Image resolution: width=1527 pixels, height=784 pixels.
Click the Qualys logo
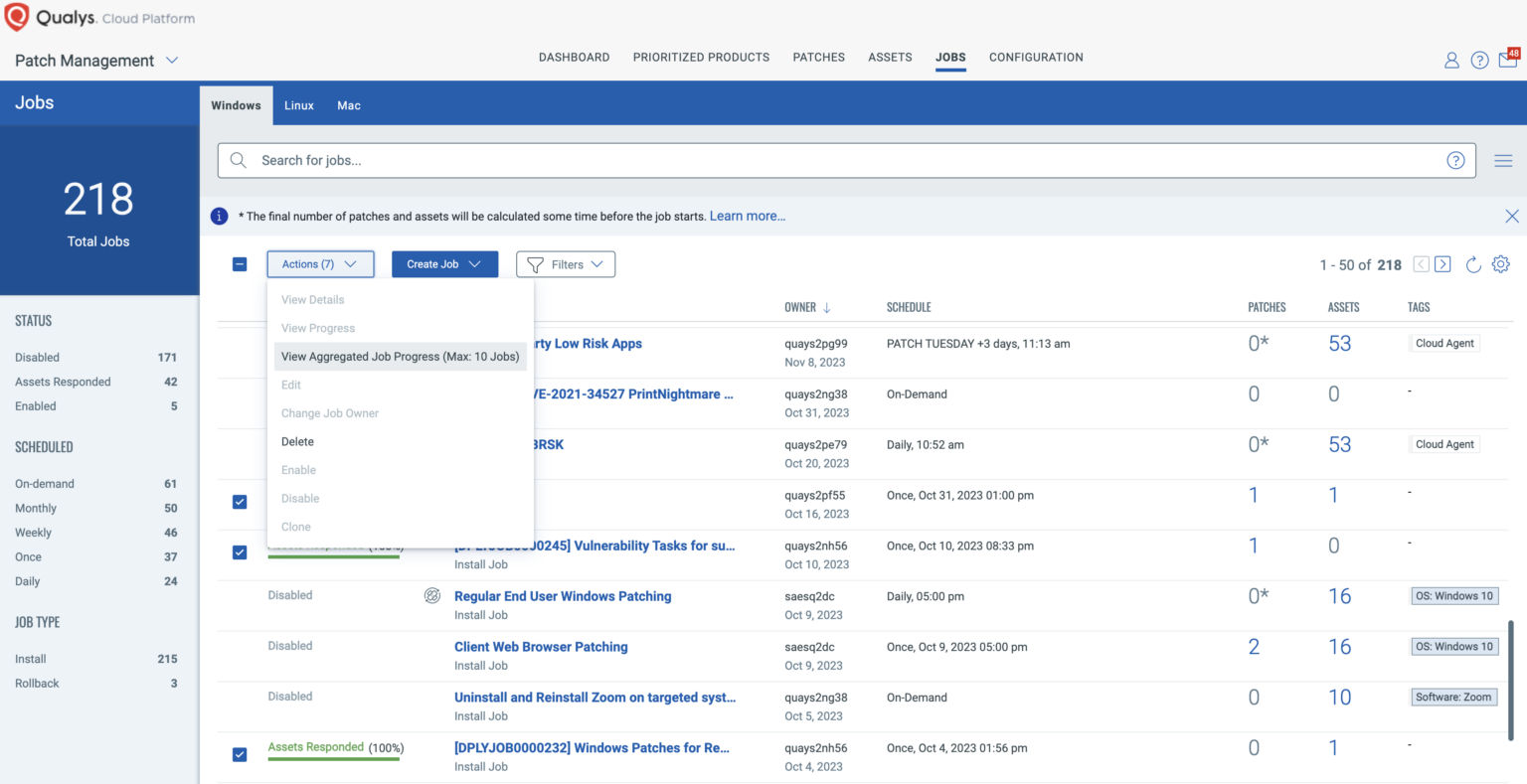coord(16,17)
